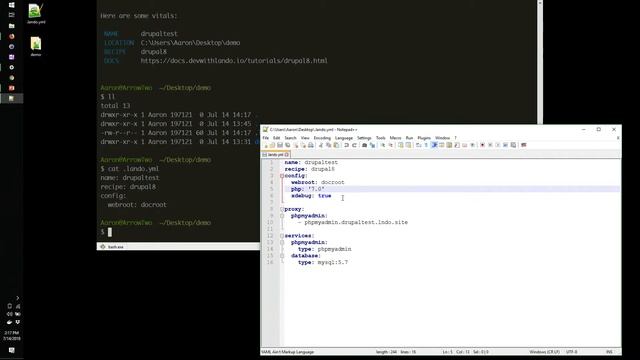Select the .lando.yml document tab

(x=276, y=155)
